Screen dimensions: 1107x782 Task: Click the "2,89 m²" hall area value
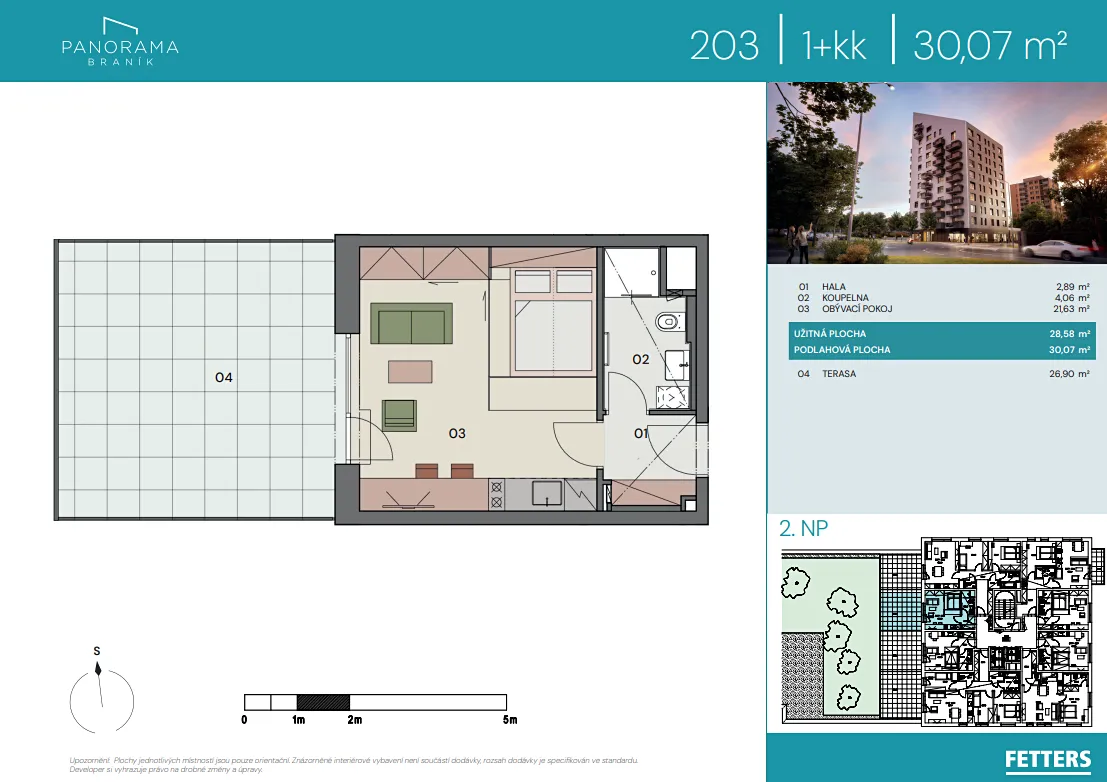point(1073,287)
